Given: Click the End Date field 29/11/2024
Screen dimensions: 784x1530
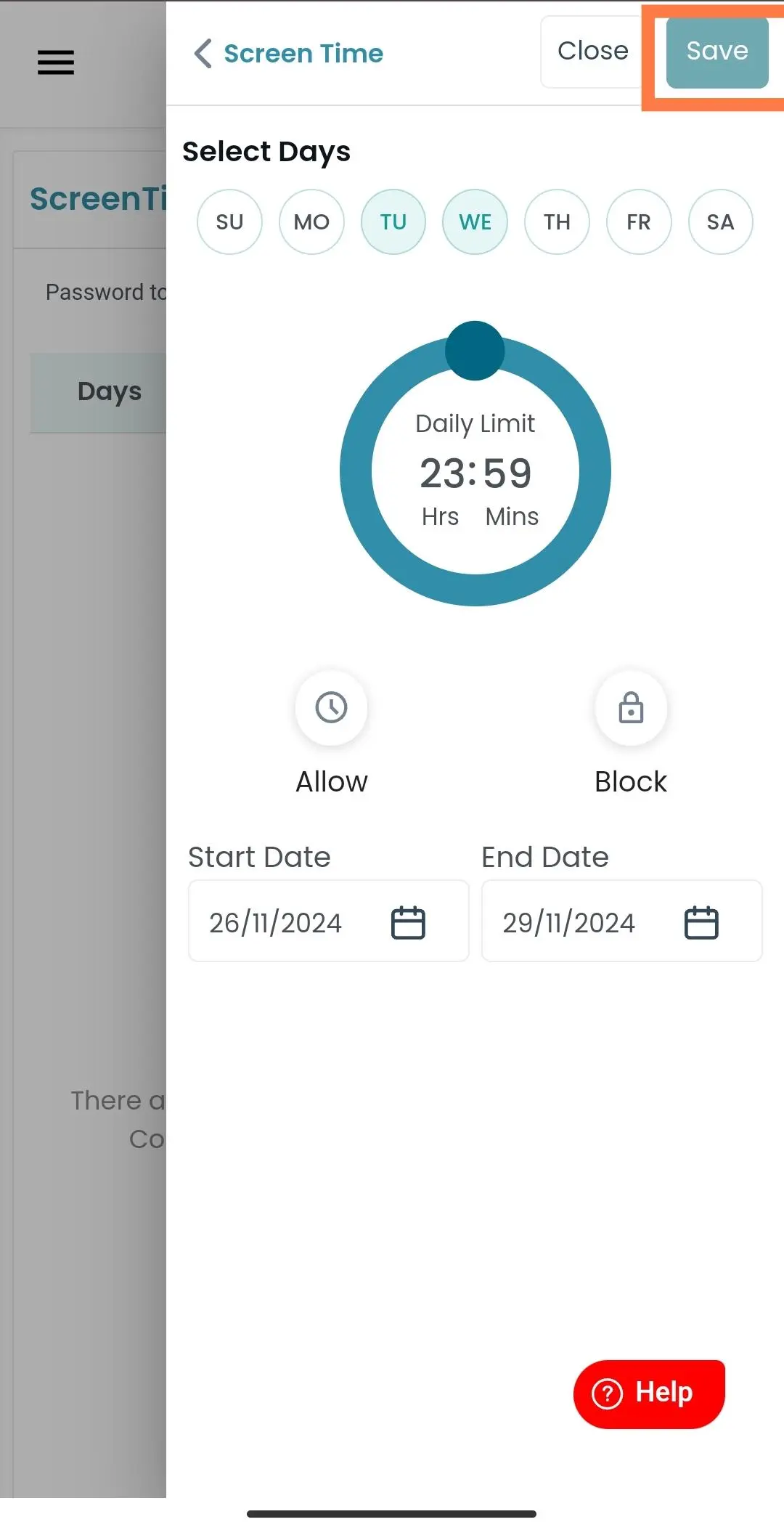Looking at the screenshot, I should coord(622,921).
